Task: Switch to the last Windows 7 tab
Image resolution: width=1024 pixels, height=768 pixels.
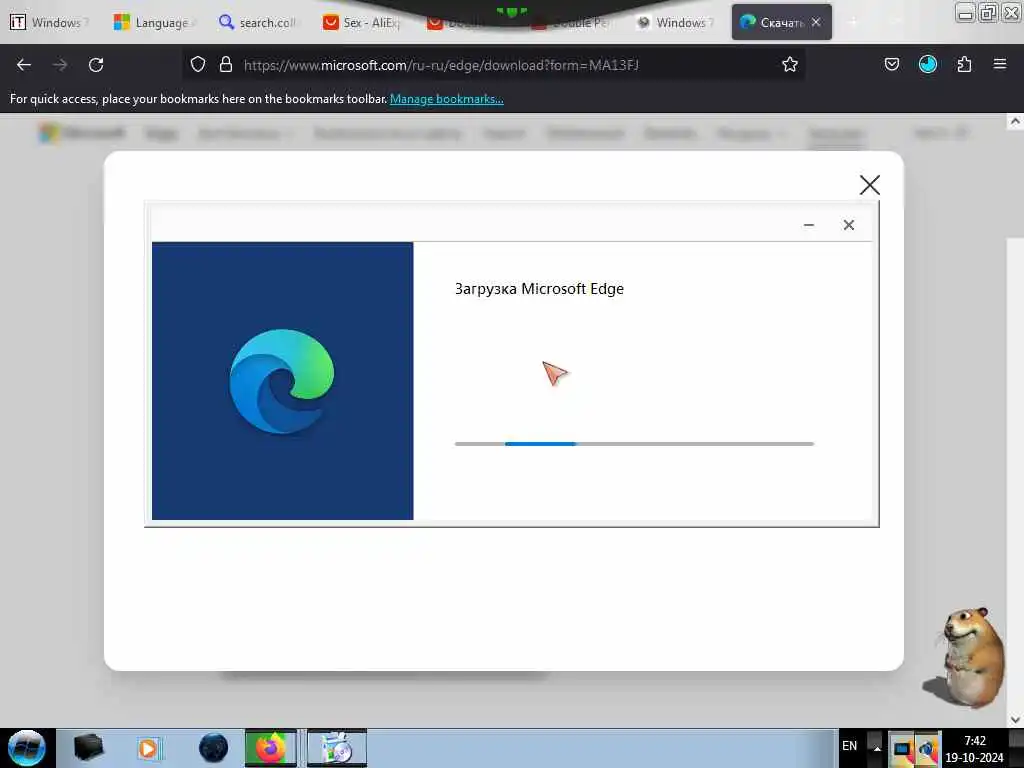Action: pos(675,22)
